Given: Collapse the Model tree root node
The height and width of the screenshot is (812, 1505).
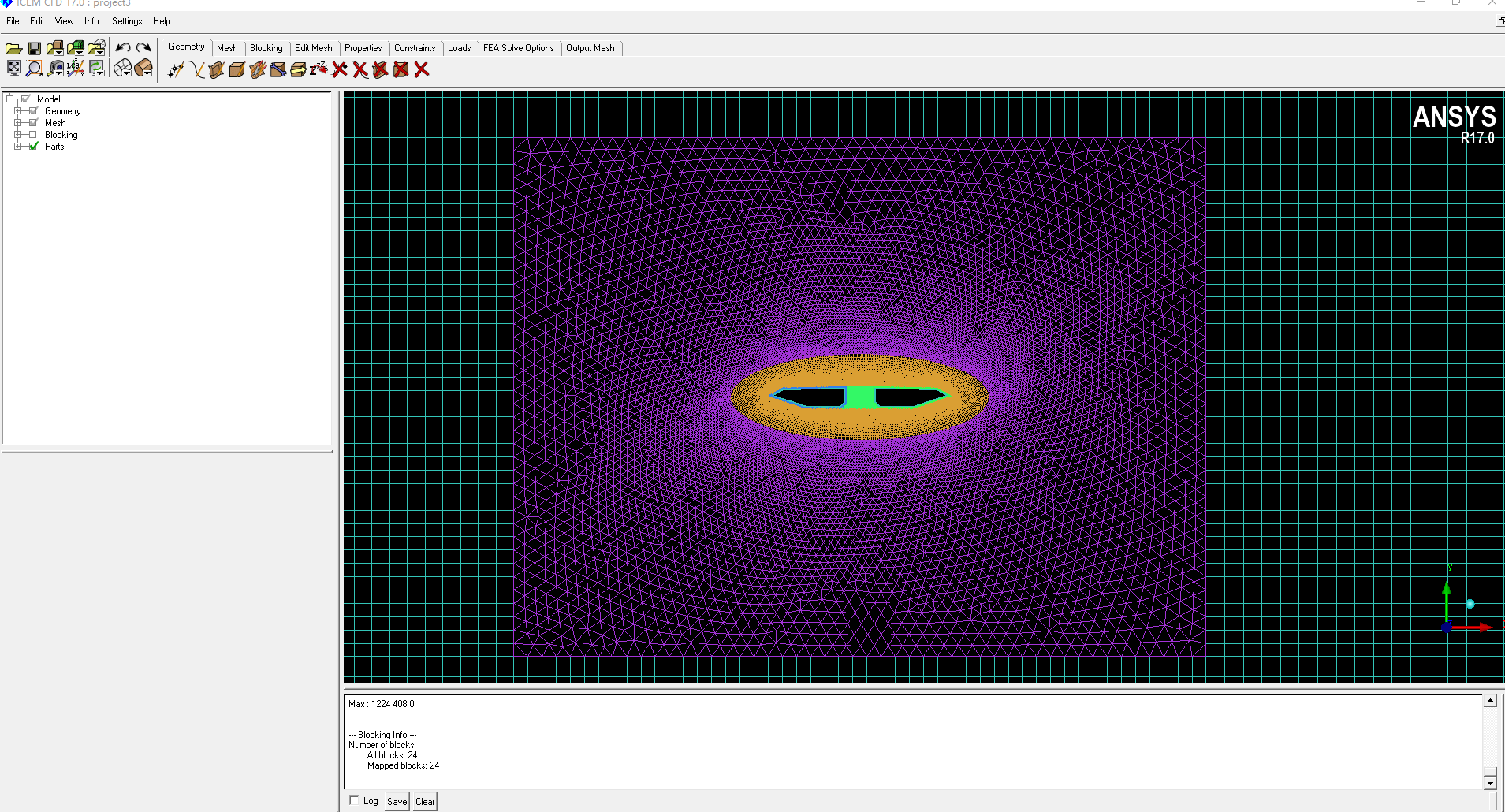Looking at the screenshot, I should [x=9, y=99].
